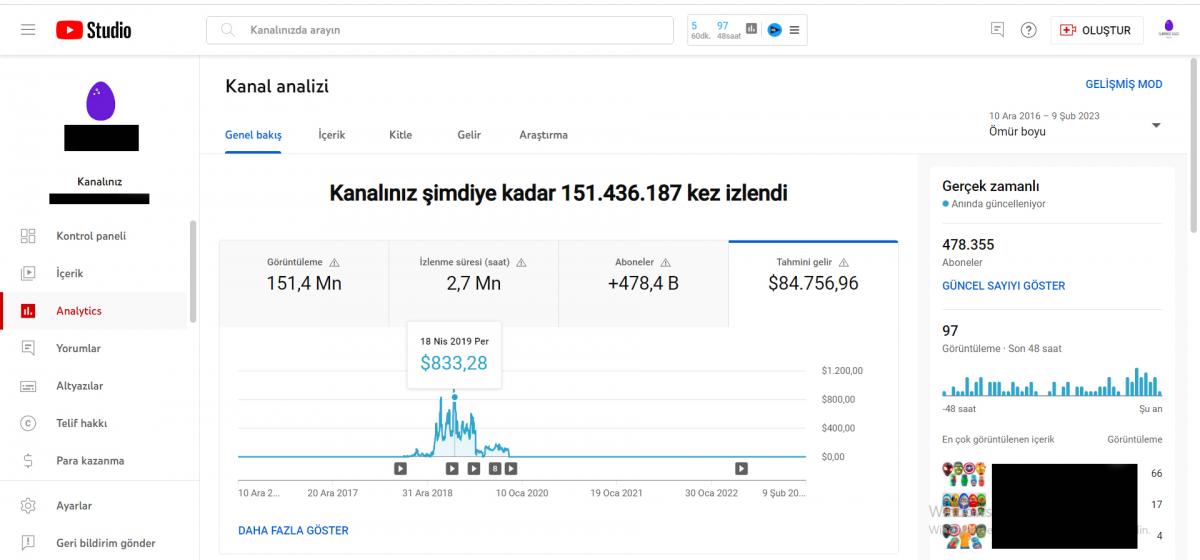
Task: Click the video marker near 30 Oca 2022
Action: 741,468
